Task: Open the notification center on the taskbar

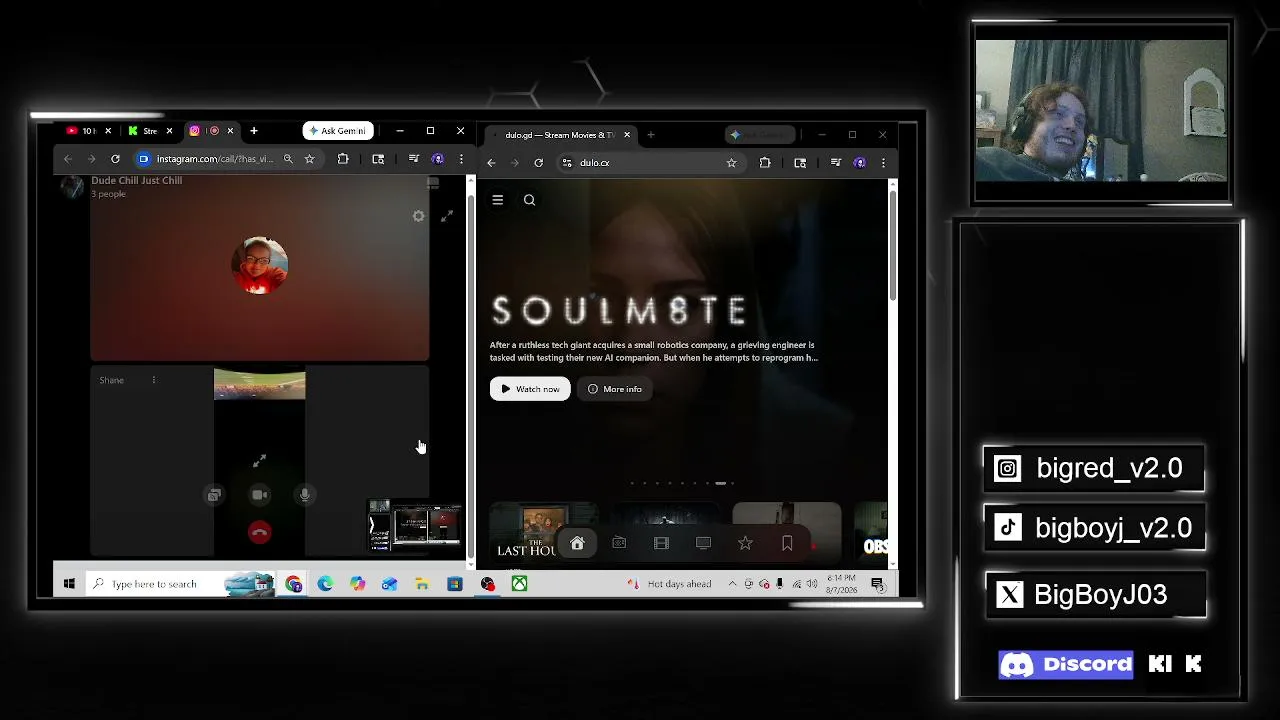Action: [x=877, y=584]
